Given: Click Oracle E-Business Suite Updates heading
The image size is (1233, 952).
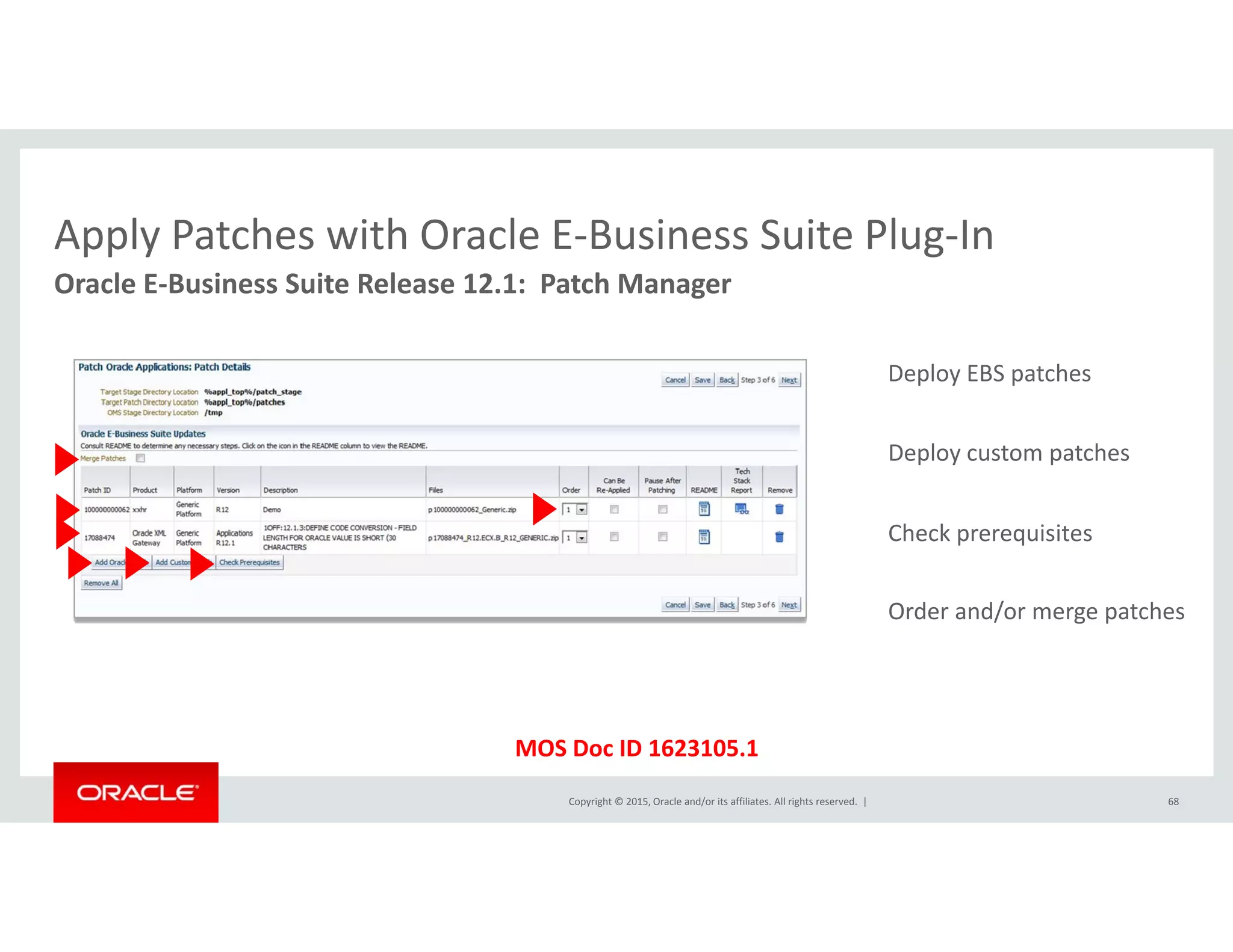Looking at the screenshot, I should click(143, 433).
